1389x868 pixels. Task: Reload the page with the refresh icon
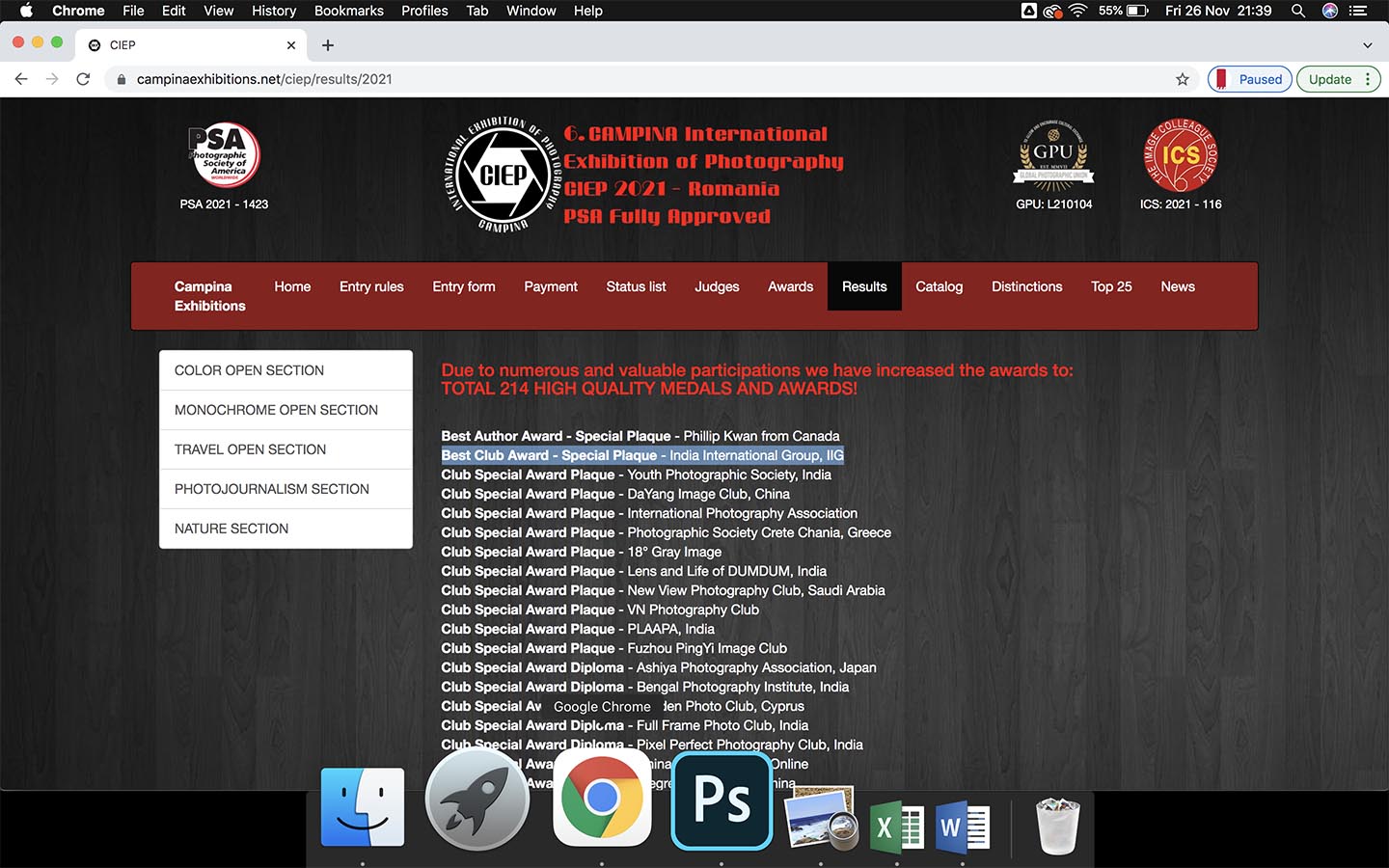click(x=83, y=79)
